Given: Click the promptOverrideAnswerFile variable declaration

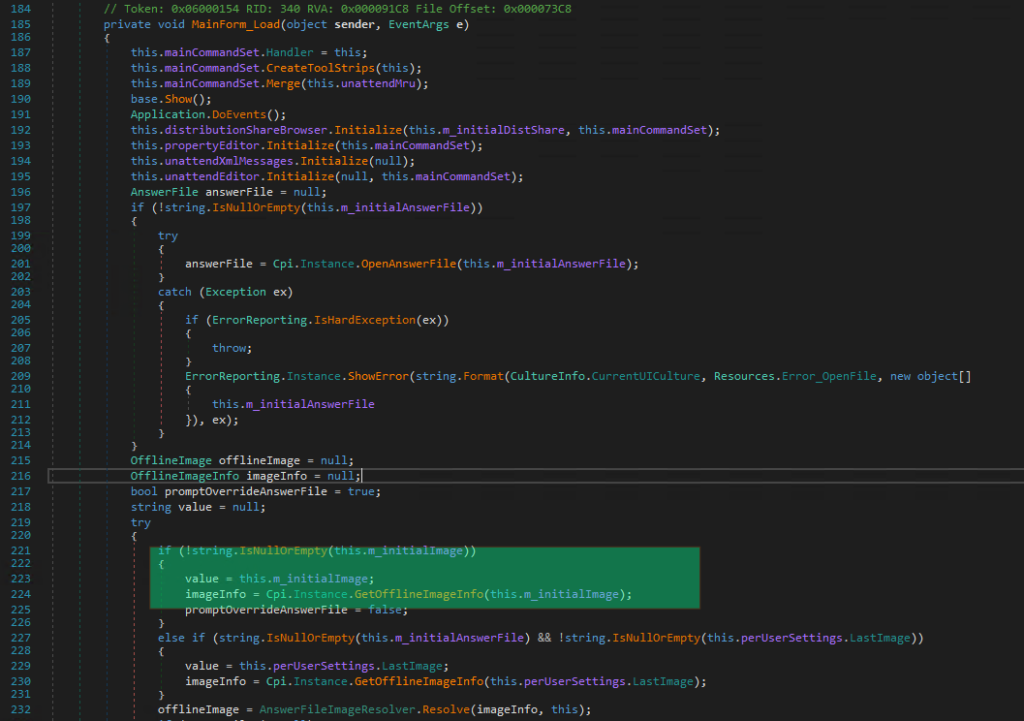Looking at the screenshot, I should [x=247, y=492].
